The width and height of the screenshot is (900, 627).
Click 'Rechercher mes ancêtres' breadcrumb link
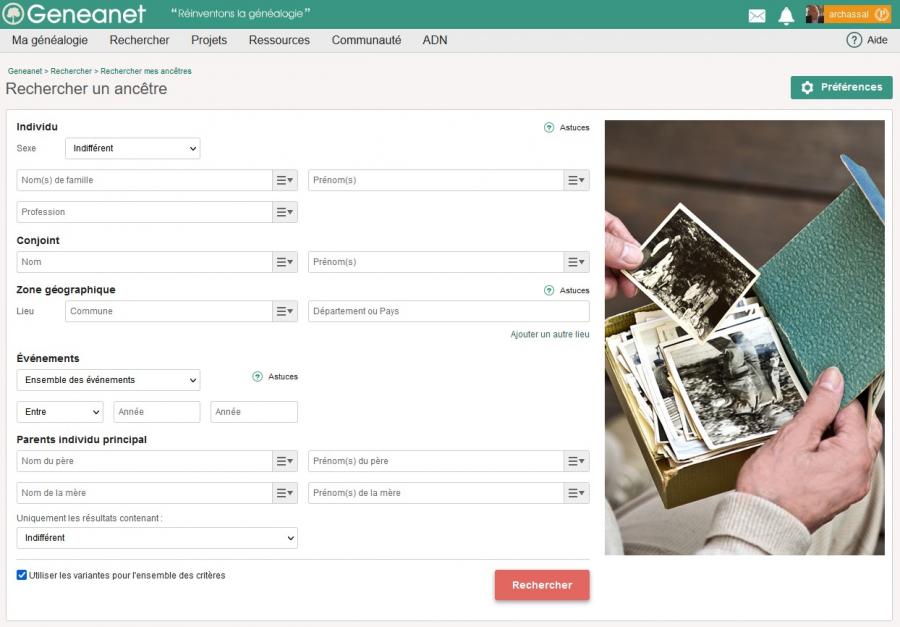[x=146, y=71]
